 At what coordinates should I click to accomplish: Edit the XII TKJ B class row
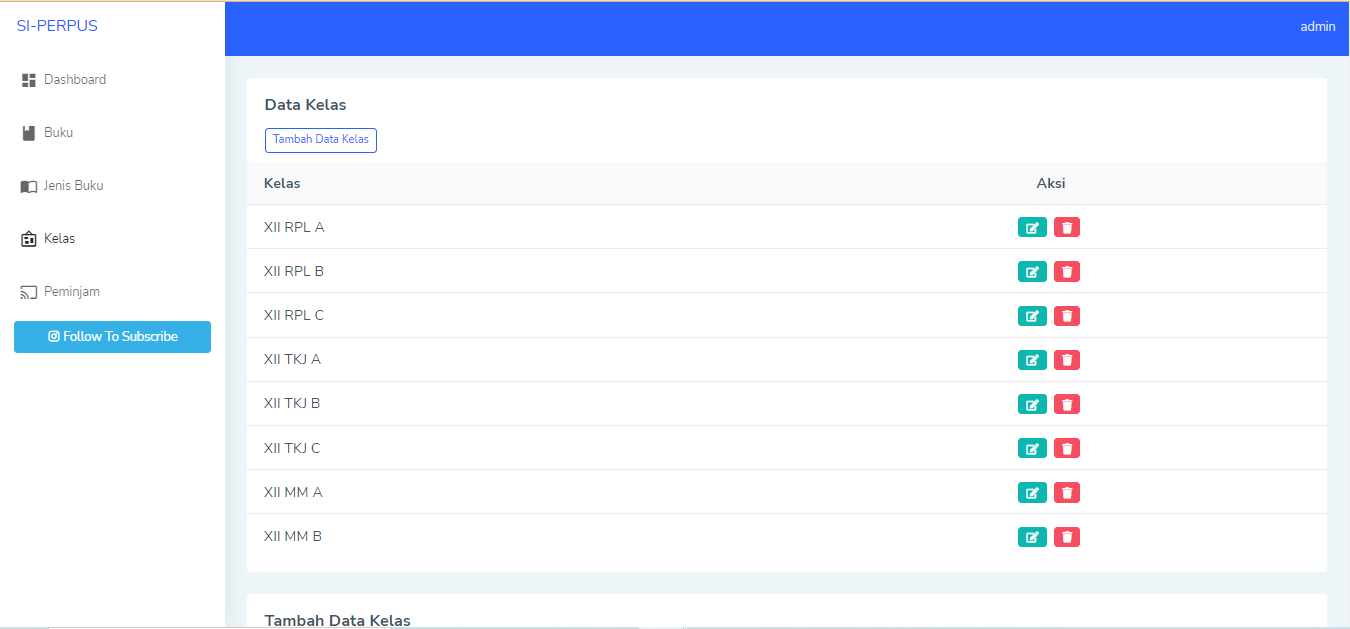(x=1032, y=404)
